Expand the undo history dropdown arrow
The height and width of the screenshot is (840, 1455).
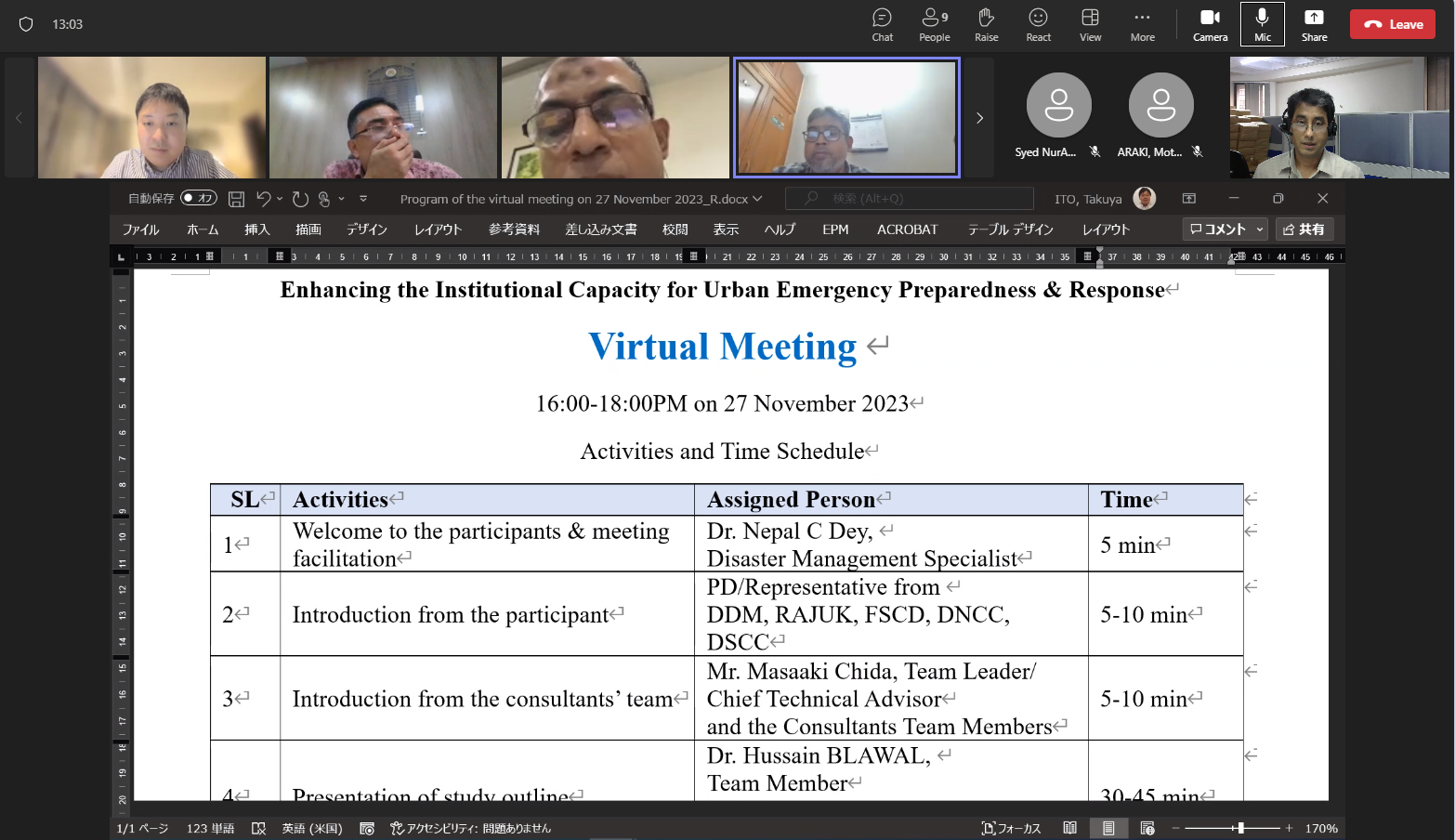280,199
